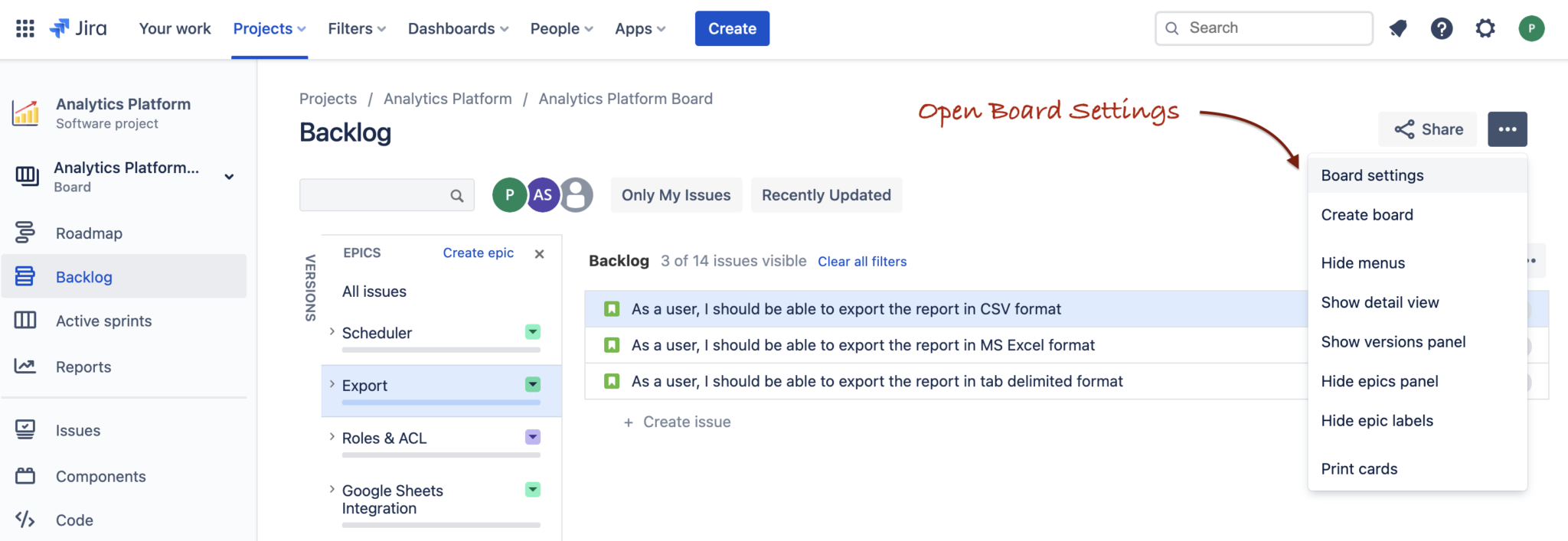This screenshot has height=541, width=1568.
Task: Open the Projects dropdown menu
Action: 269,28
